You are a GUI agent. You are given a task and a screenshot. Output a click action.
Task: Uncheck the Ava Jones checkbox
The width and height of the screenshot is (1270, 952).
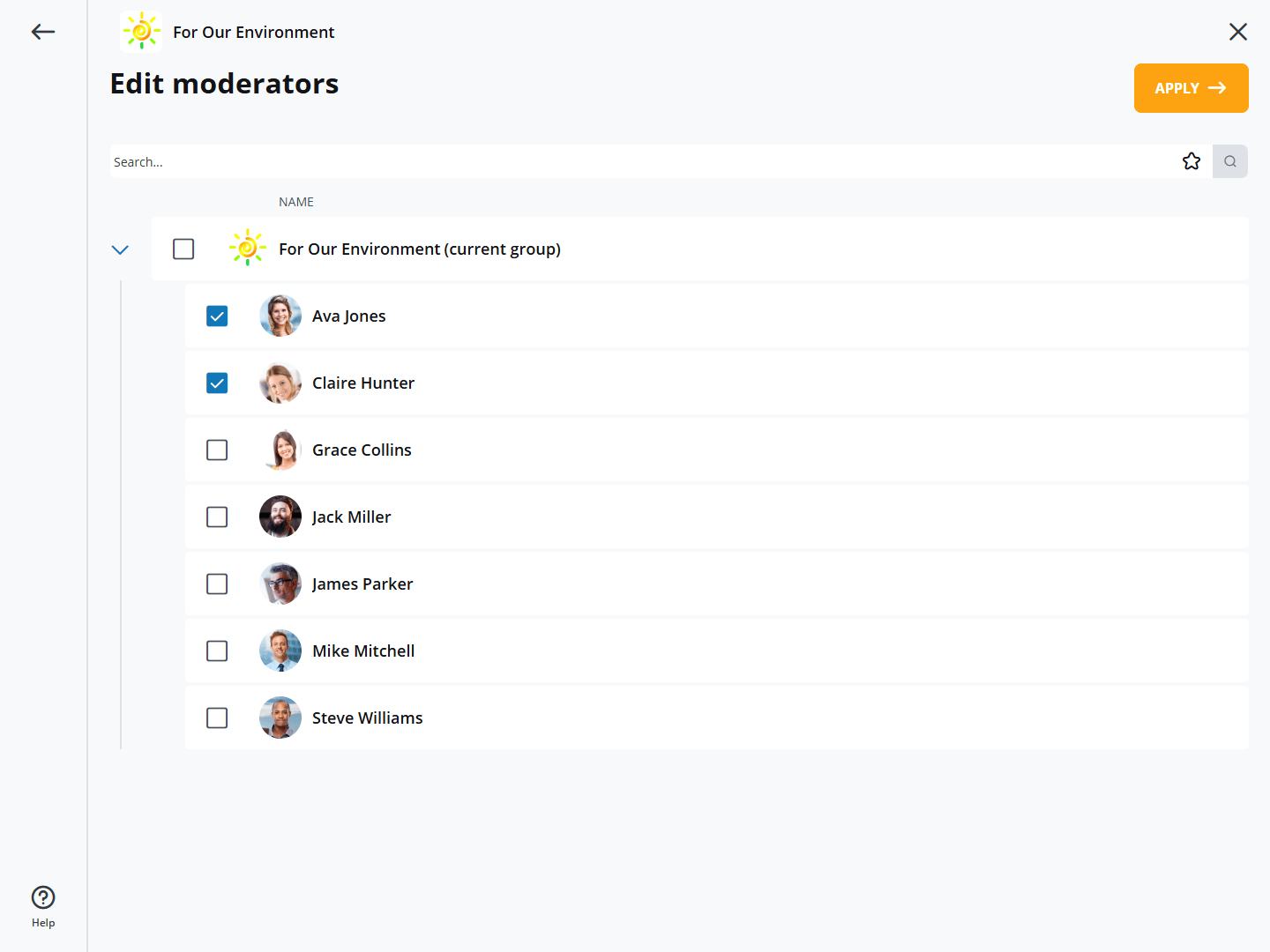tap(217, 316)
